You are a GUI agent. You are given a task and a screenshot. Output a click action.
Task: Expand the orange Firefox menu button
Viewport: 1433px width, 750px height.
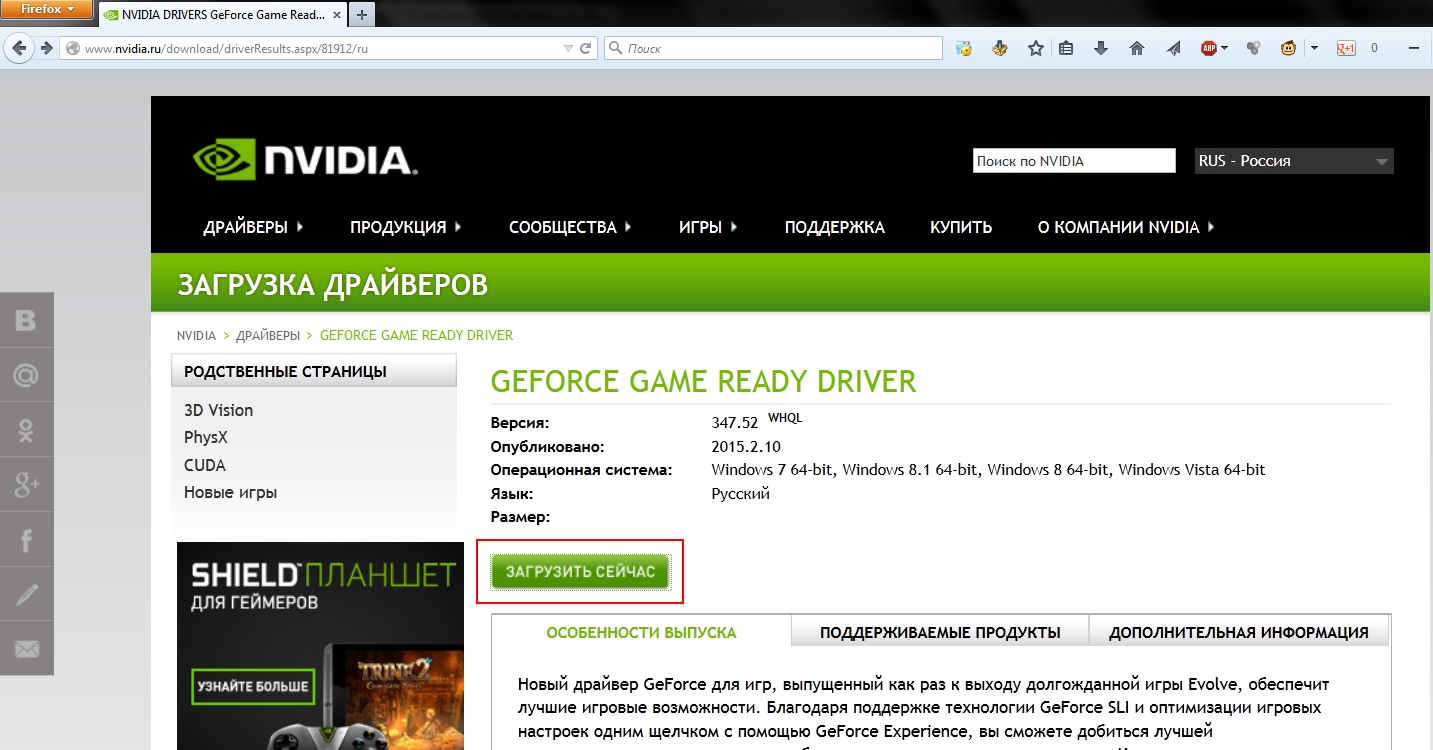click(x=47, y=10)
